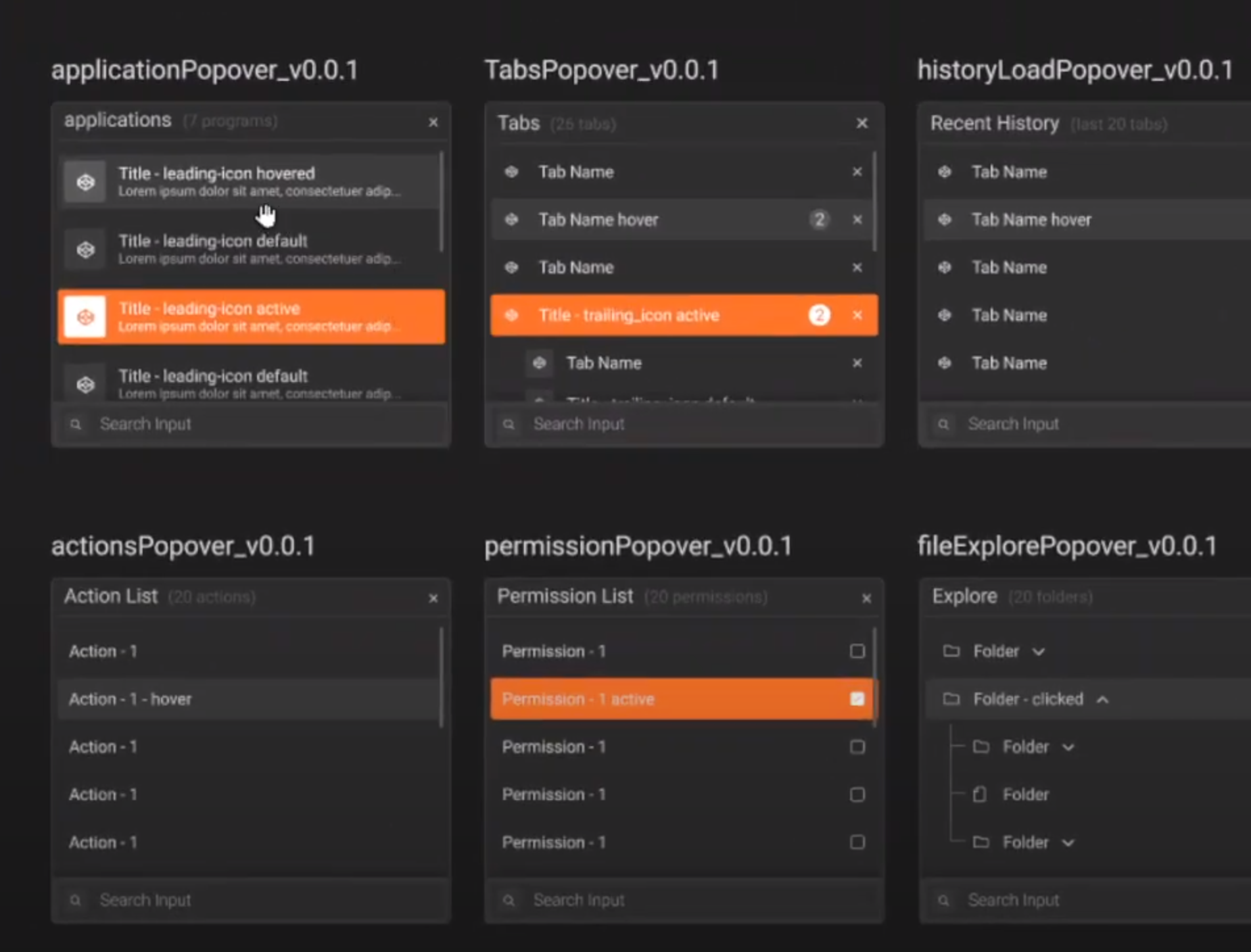The width and height of the screenshot is (1251, 952).
Task: Open 'Tab Name hover' in Recent History
Action: tap(1087, 220)
